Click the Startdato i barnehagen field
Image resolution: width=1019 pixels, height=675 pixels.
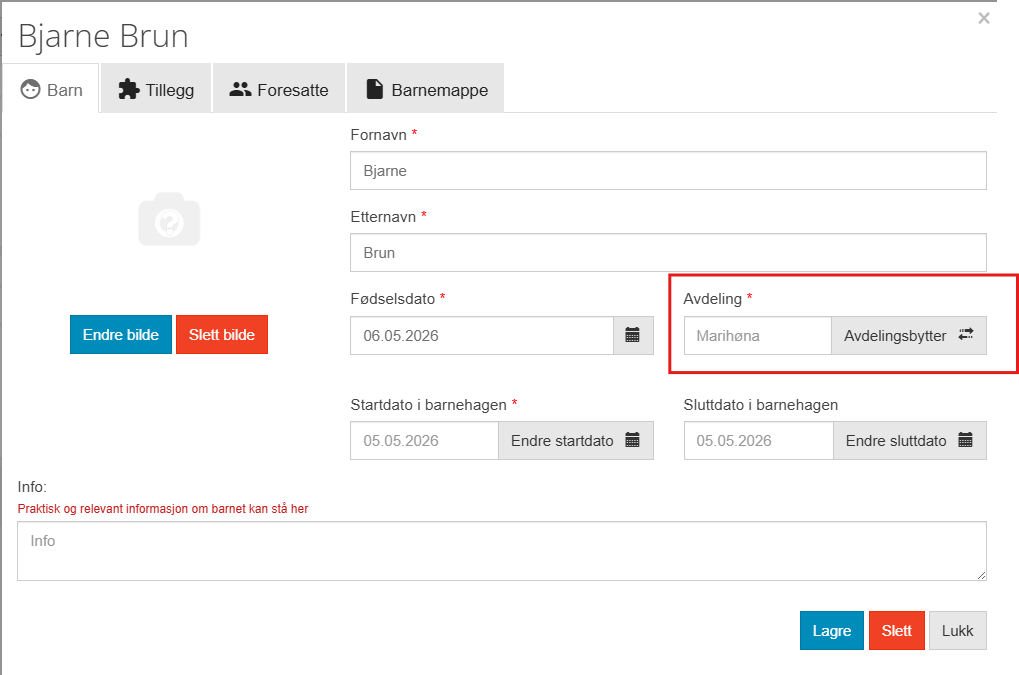pyautogui.click(x=424, y=440)
